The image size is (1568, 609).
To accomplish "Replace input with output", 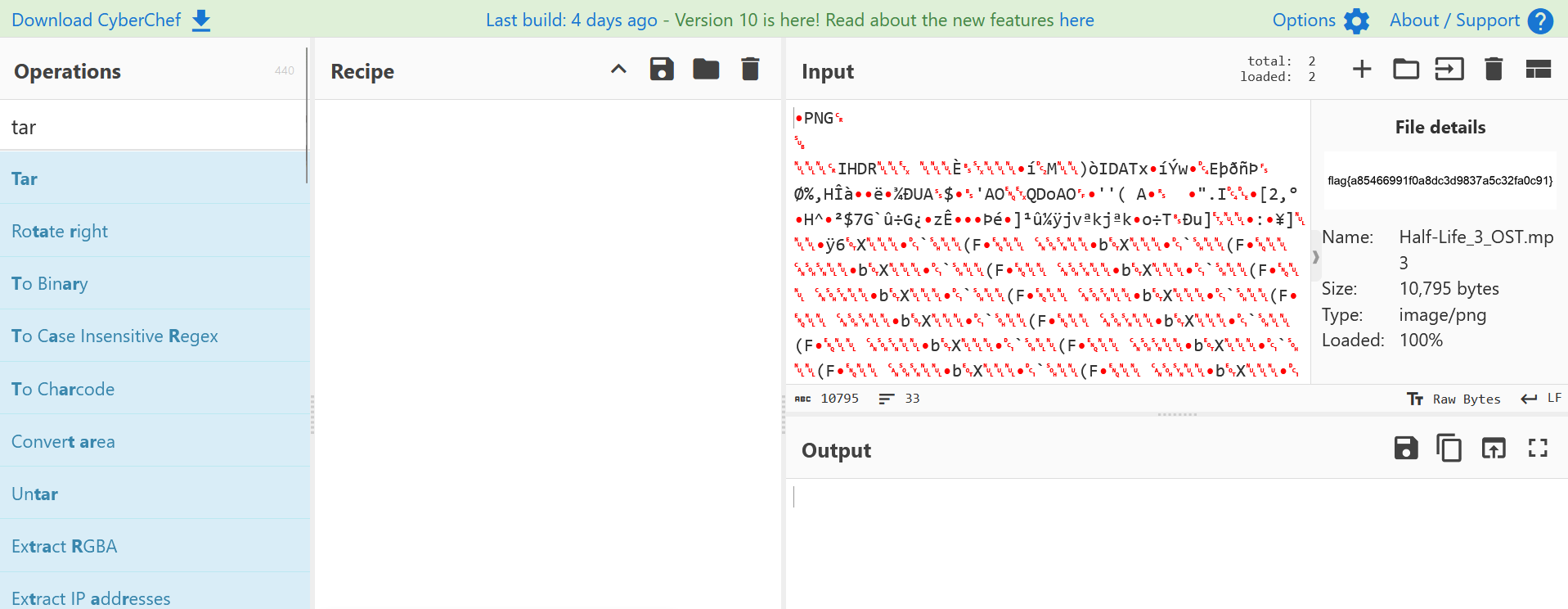I will pos(1494,449).
